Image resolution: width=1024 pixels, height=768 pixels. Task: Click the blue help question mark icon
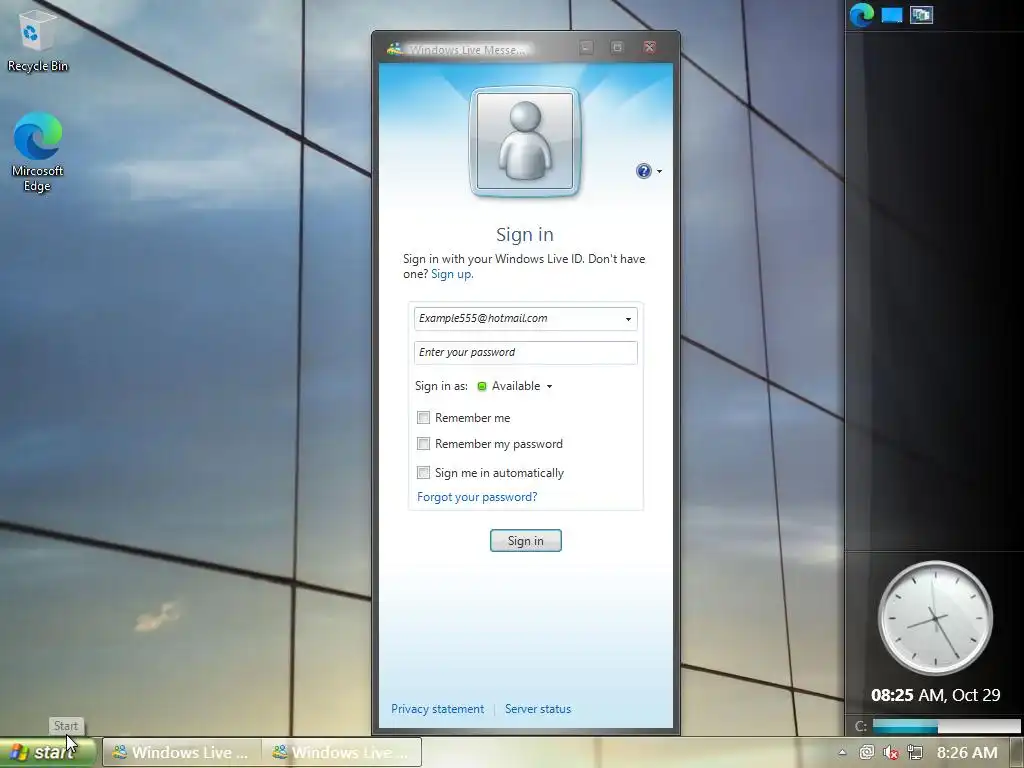click(643, 171)
